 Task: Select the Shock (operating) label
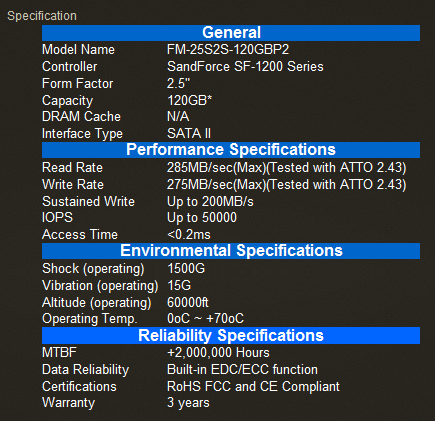tap(93, 269)
